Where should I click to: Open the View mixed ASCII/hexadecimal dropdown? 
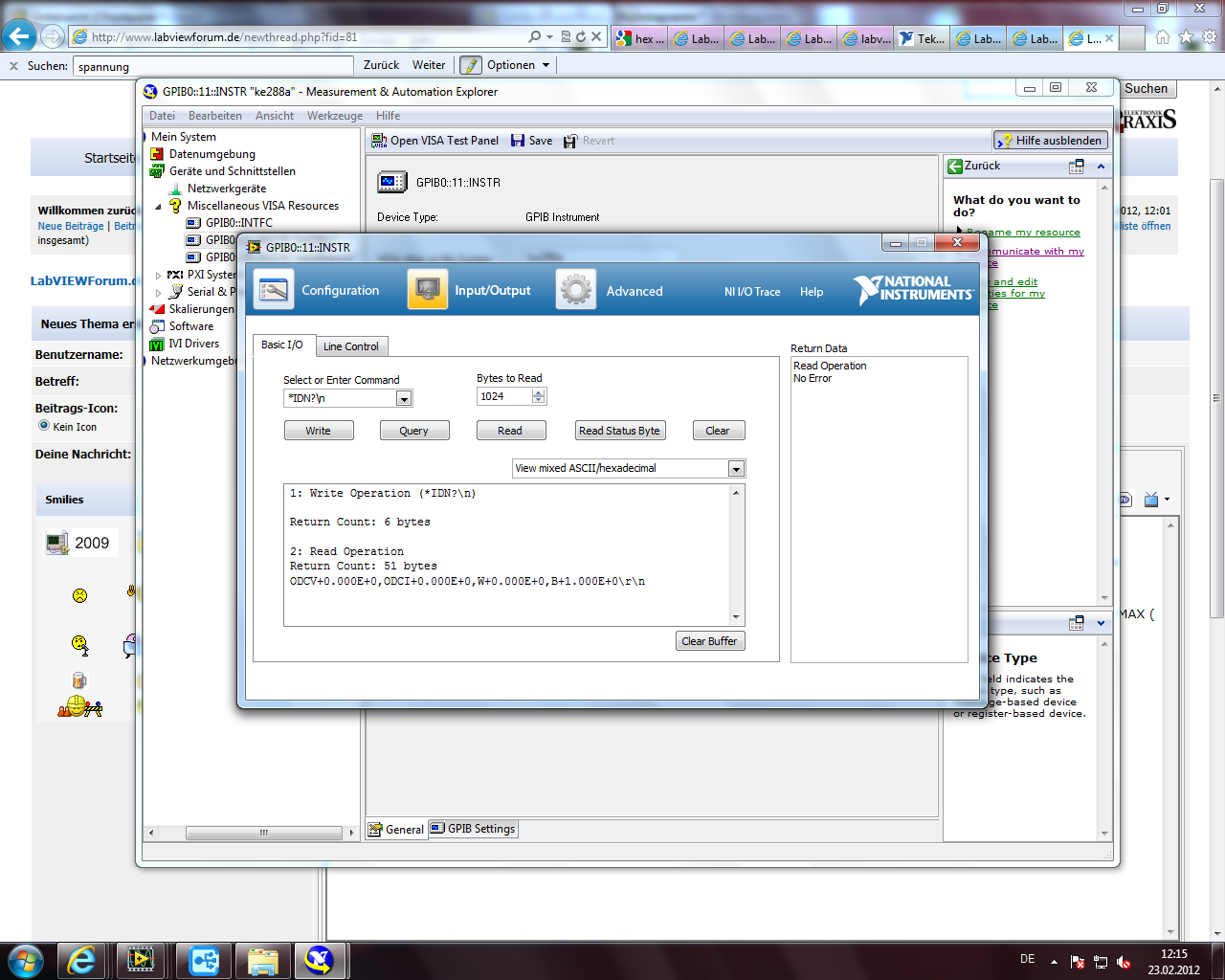click(736, 469)
